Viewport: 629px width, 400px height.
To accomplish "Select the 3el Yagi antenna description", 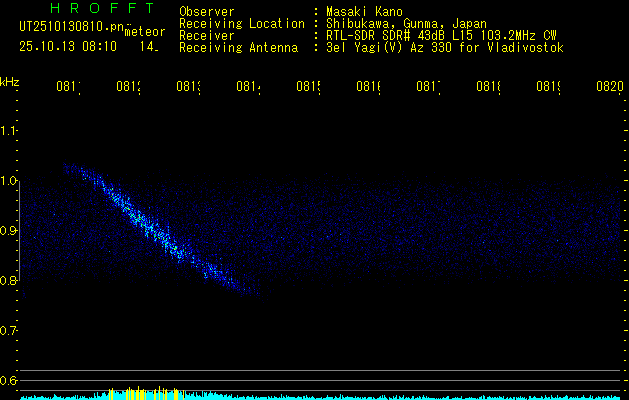I will click(445, 47).
